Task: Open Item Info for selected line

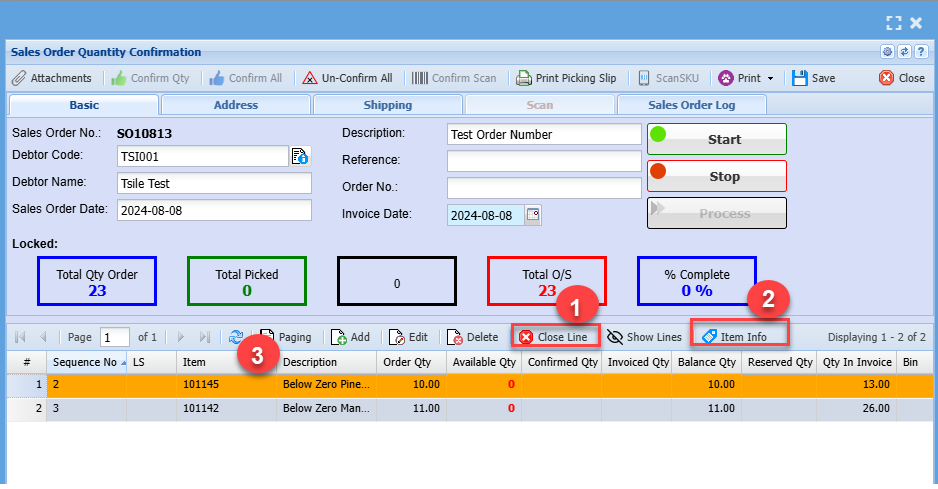Action: click(x=735, y=337)
